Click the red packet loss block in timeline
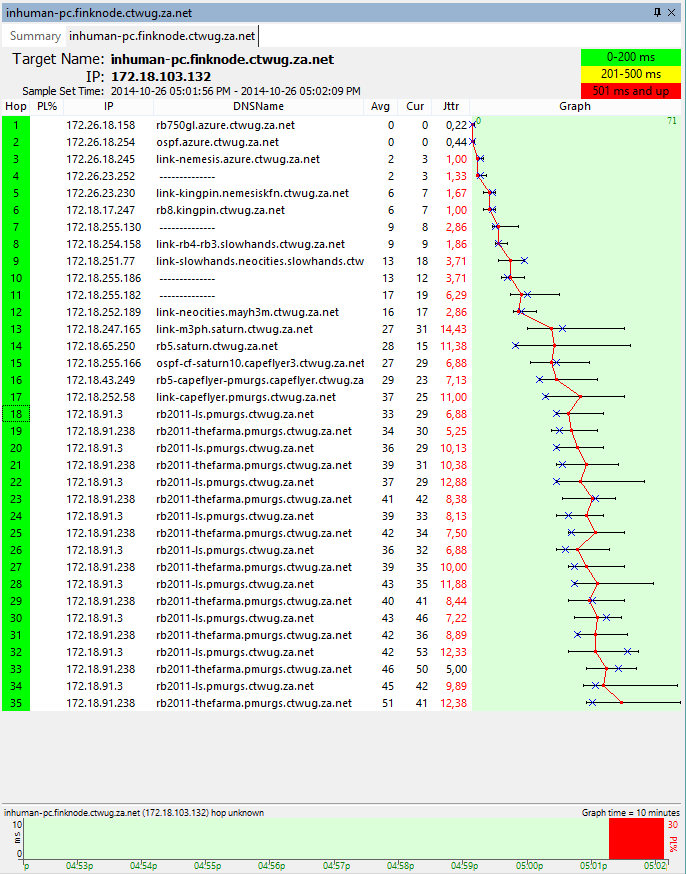This screenshot has width=686, height=874. point(635,838)
